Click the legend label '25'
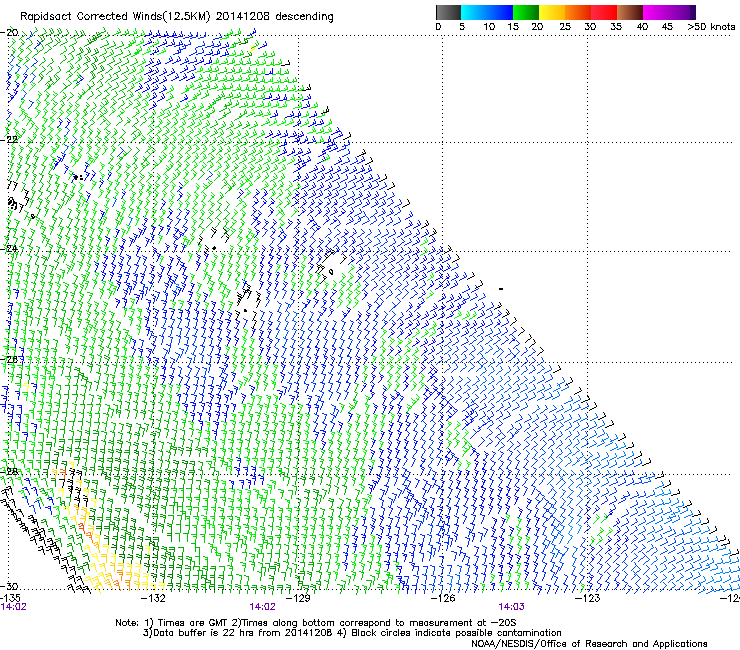 [x=565, y=27]
